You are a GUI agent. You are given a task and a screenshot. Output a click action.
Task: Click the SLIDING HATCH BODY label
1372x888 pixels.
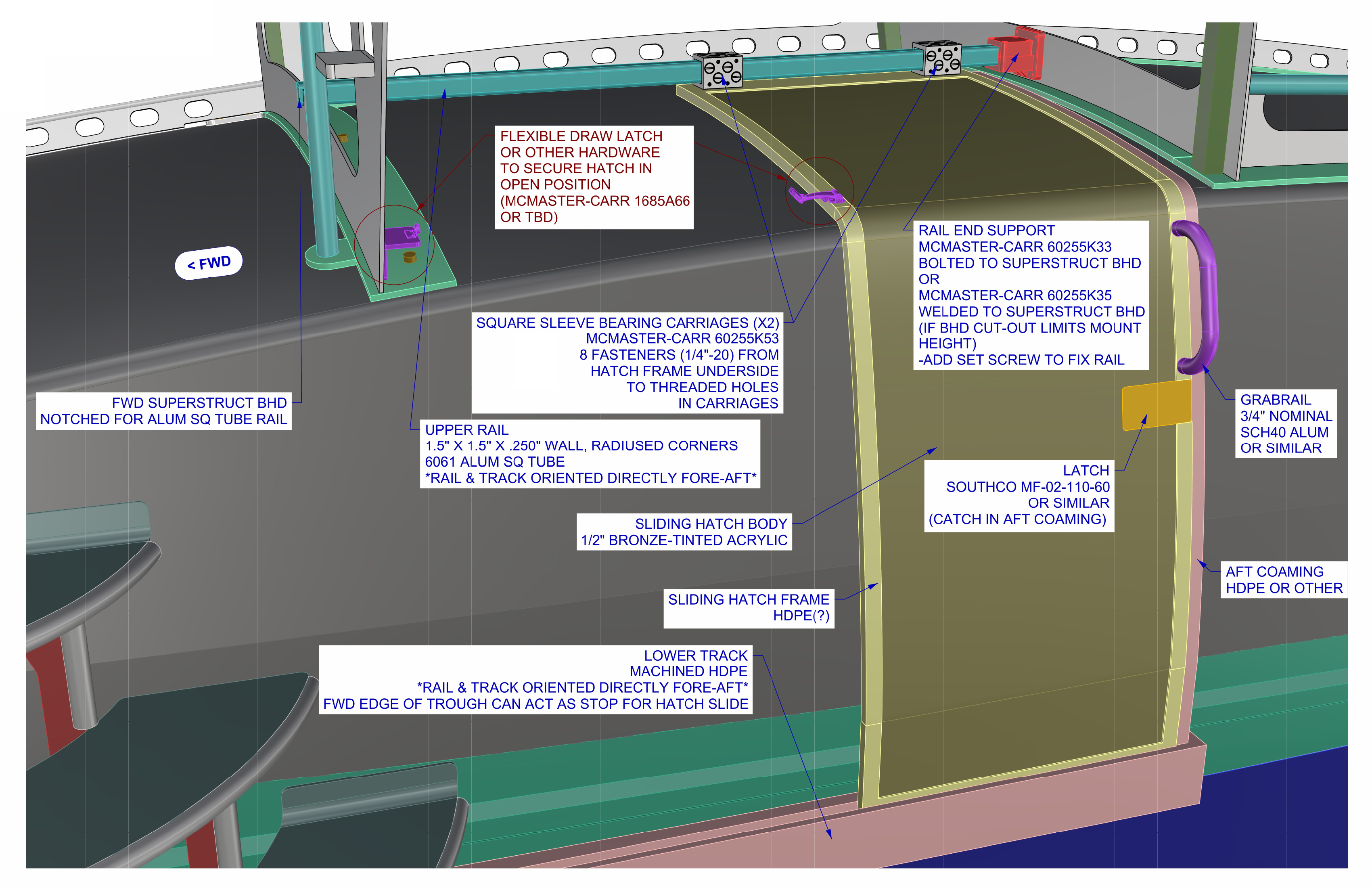coord(684,532)
